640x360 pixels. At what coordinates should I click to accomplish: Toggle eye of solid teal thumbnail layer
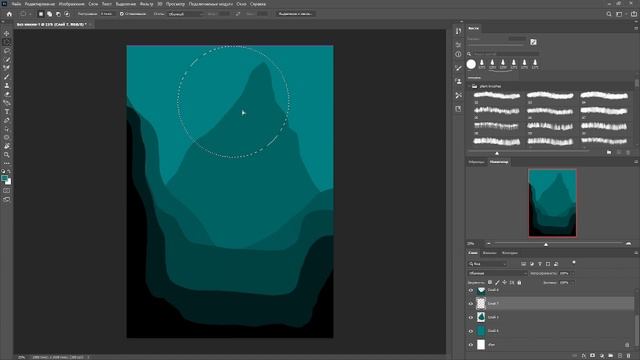[x=471, y=331]
